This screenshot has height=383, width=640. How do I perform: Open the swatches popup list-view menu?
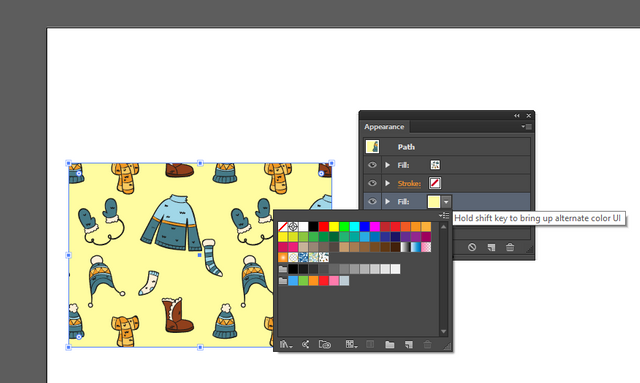pyautogui.click(x=444, y=215)
